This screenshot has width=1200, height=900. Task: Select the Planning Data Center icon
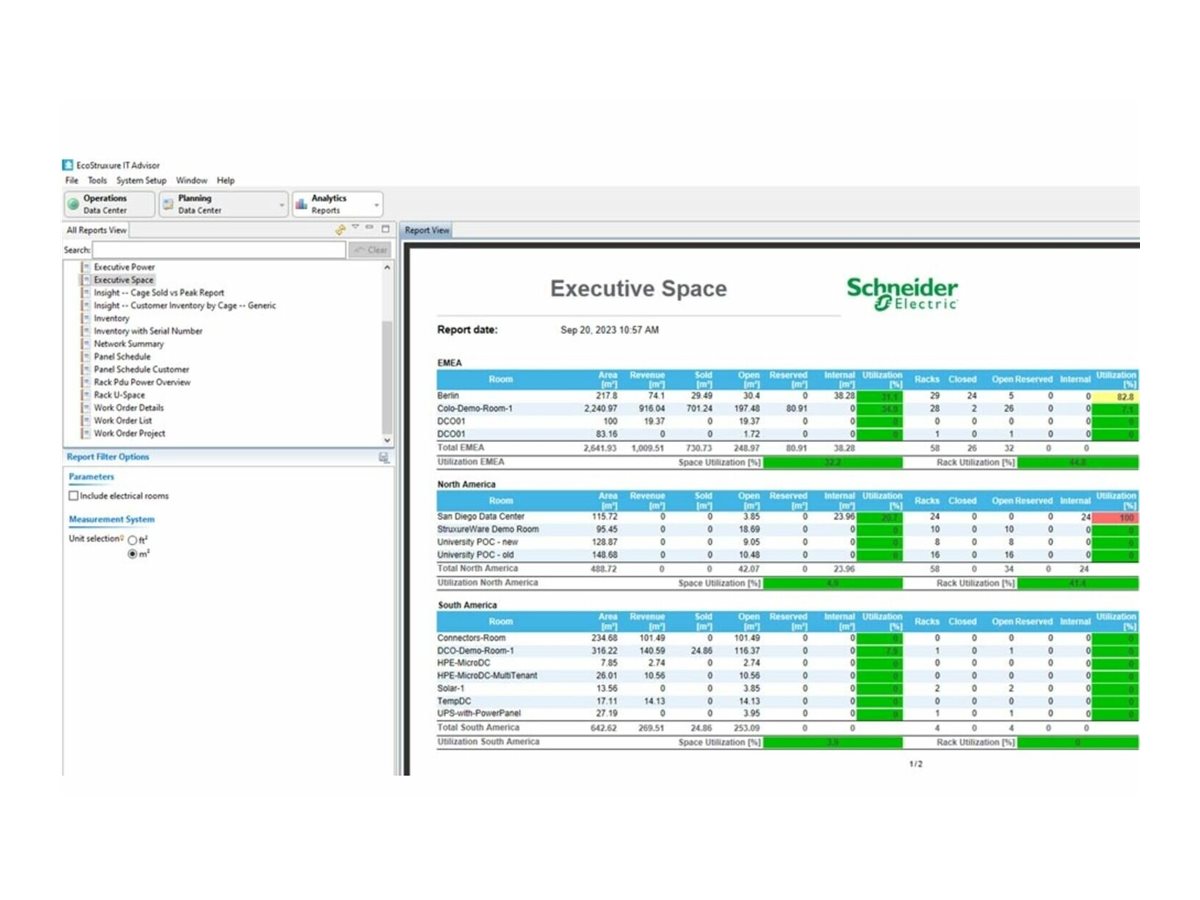166,203
